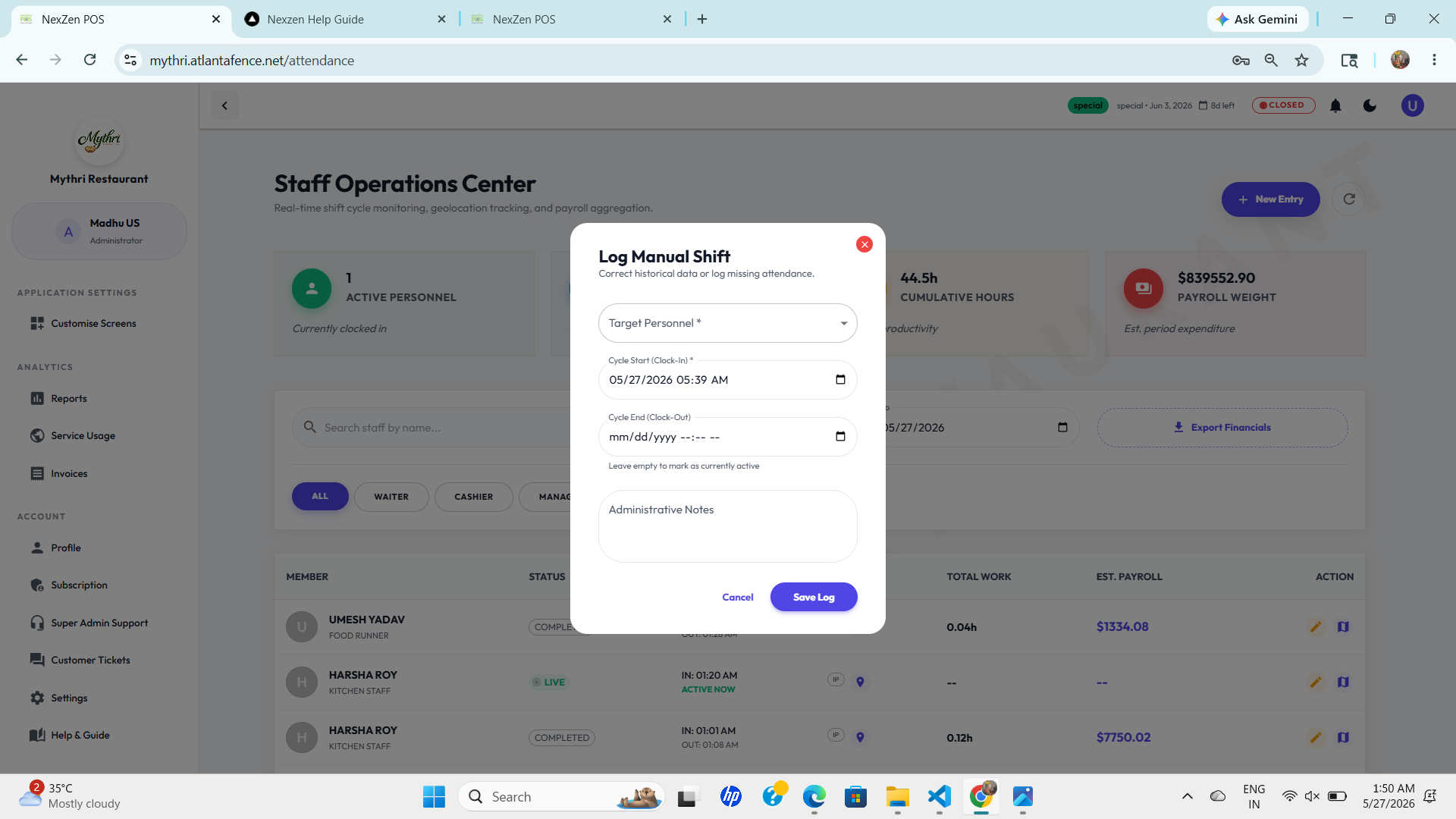Click the Madhu US administrator card
This screenshot has width=1456, height=819.
click(x=99, y=231)
